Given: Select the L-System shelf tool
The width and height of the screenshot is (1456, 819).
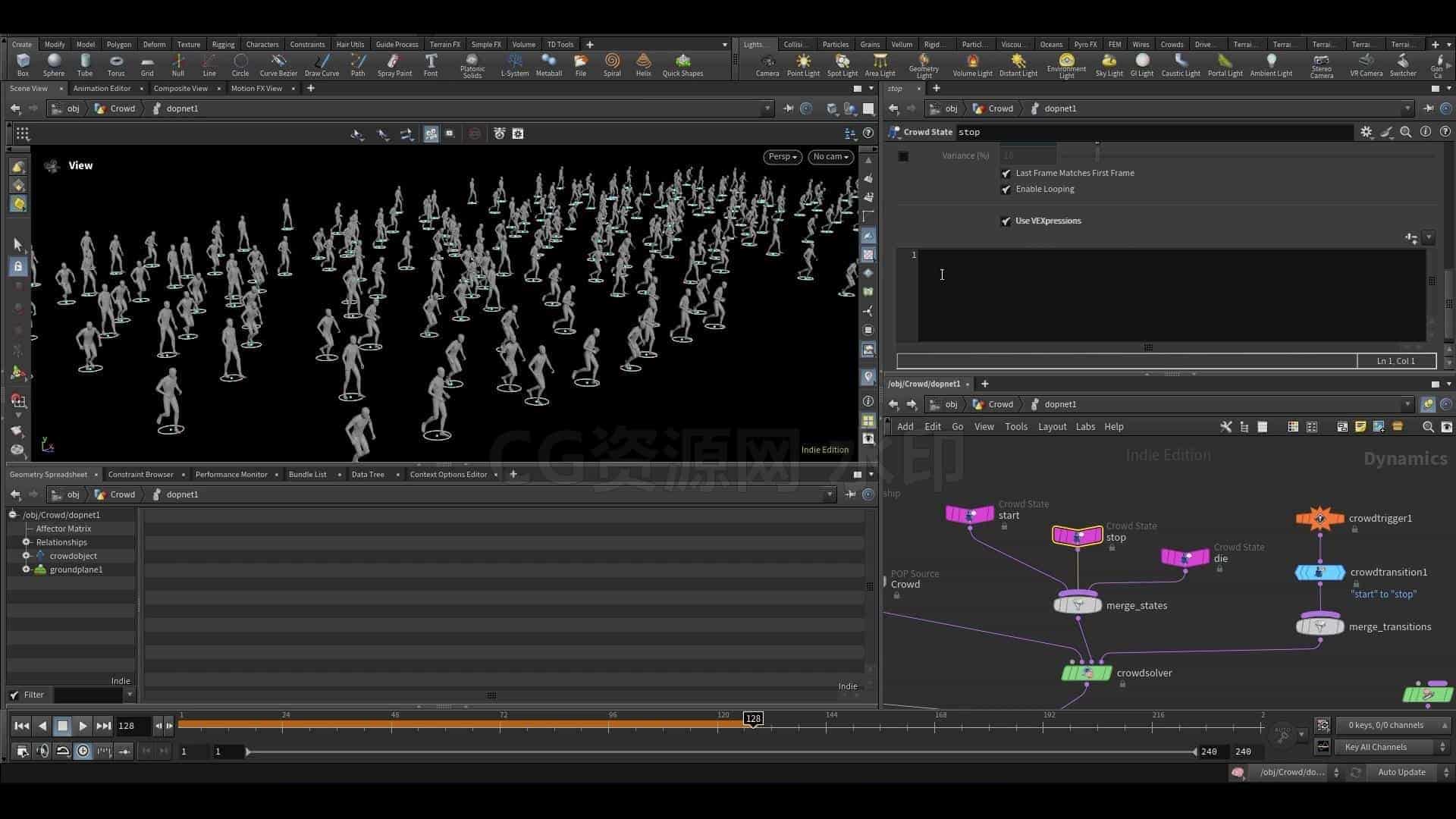Looking at the screenshot, I should pyautogui.click(x=515, y=64).
